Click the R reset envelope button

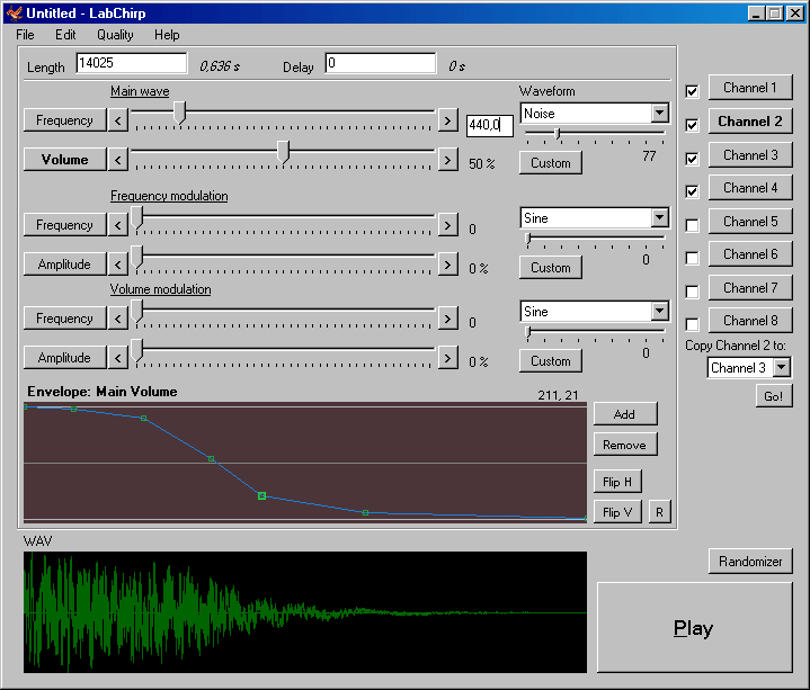tap(660, 512)
